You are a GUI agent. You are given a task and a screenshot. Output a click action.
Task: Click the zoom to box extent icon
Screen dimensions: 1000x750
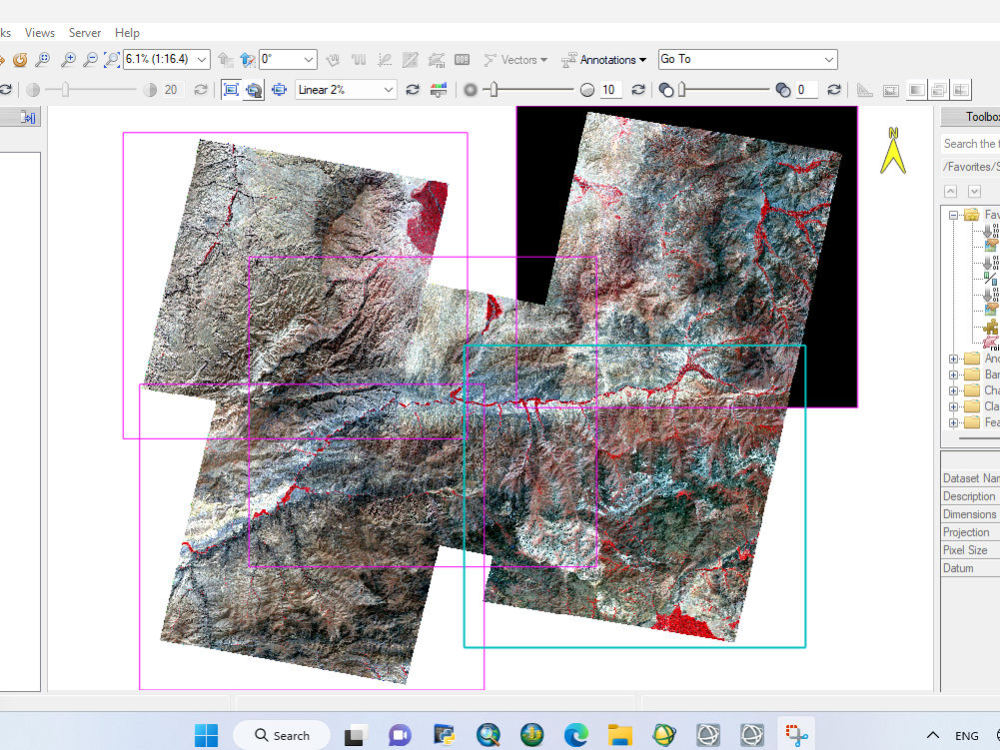pos(112,60)
